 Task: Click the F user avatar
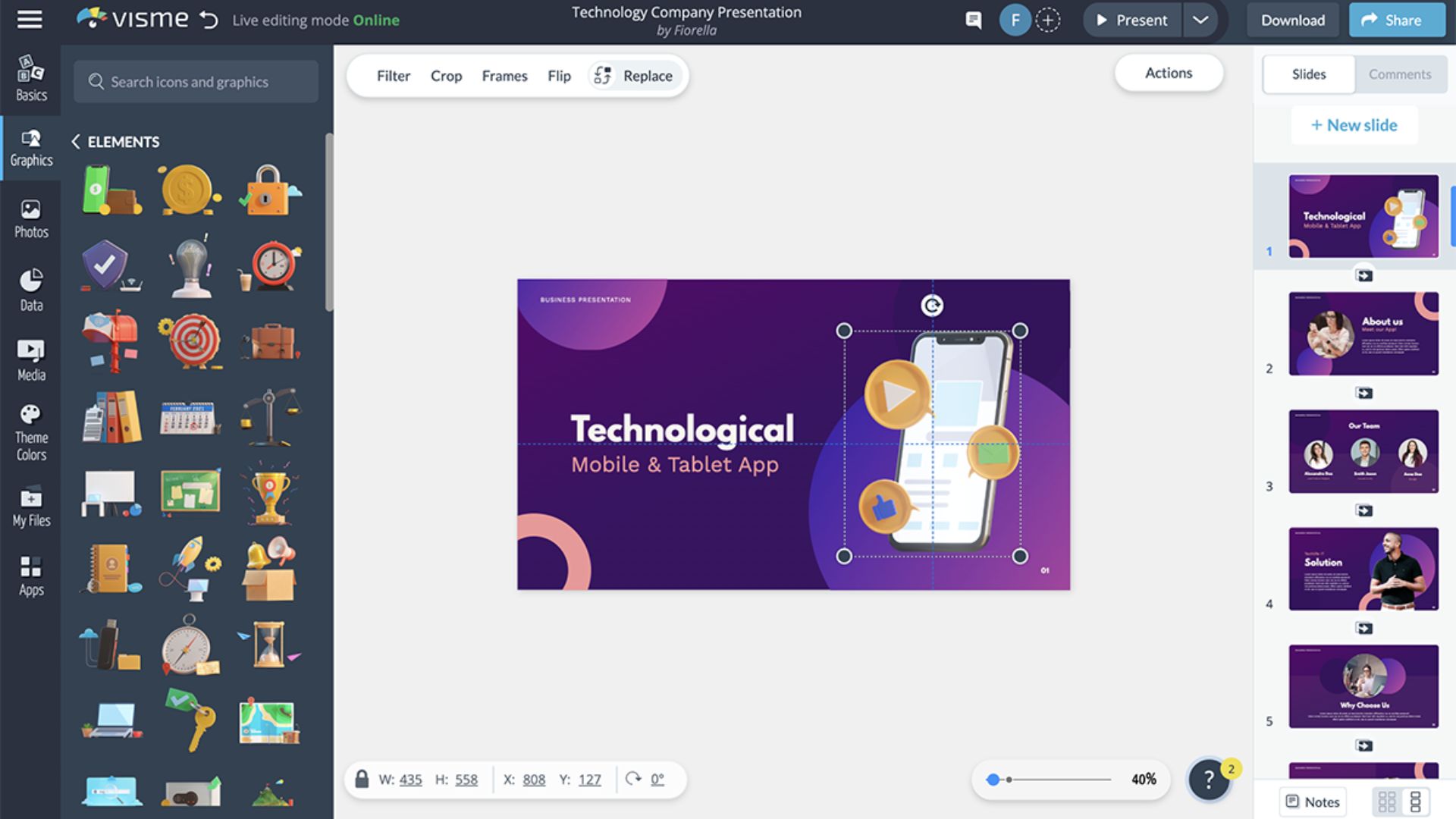[x=1015, y=20]
